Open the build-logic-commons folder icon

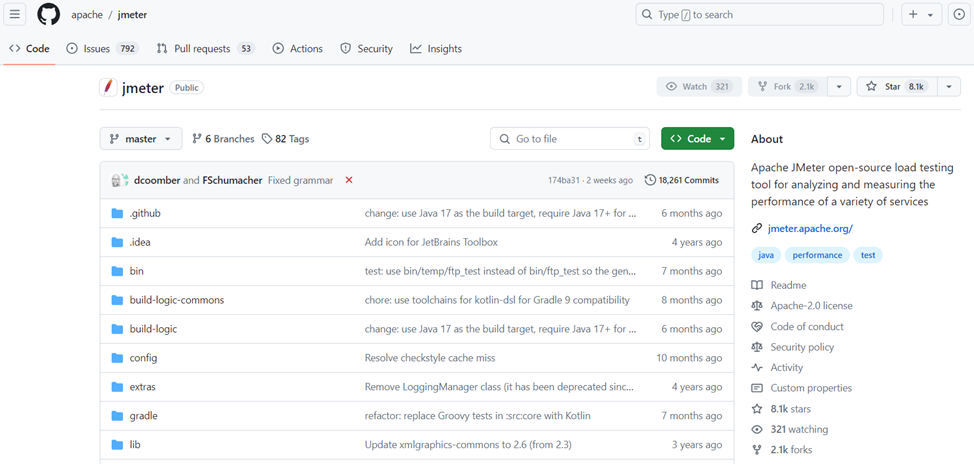(117, 300)
